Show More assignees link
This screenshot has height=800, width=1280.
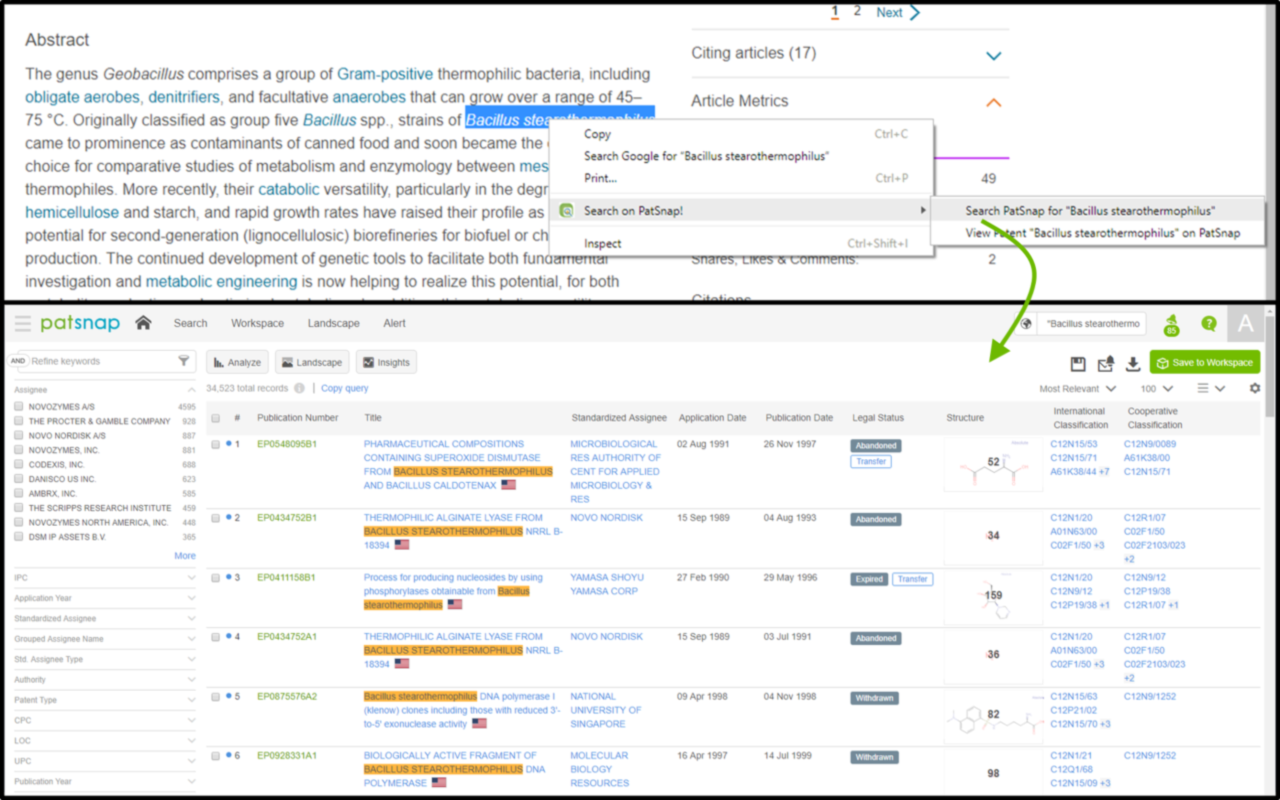tap(185, 556)
